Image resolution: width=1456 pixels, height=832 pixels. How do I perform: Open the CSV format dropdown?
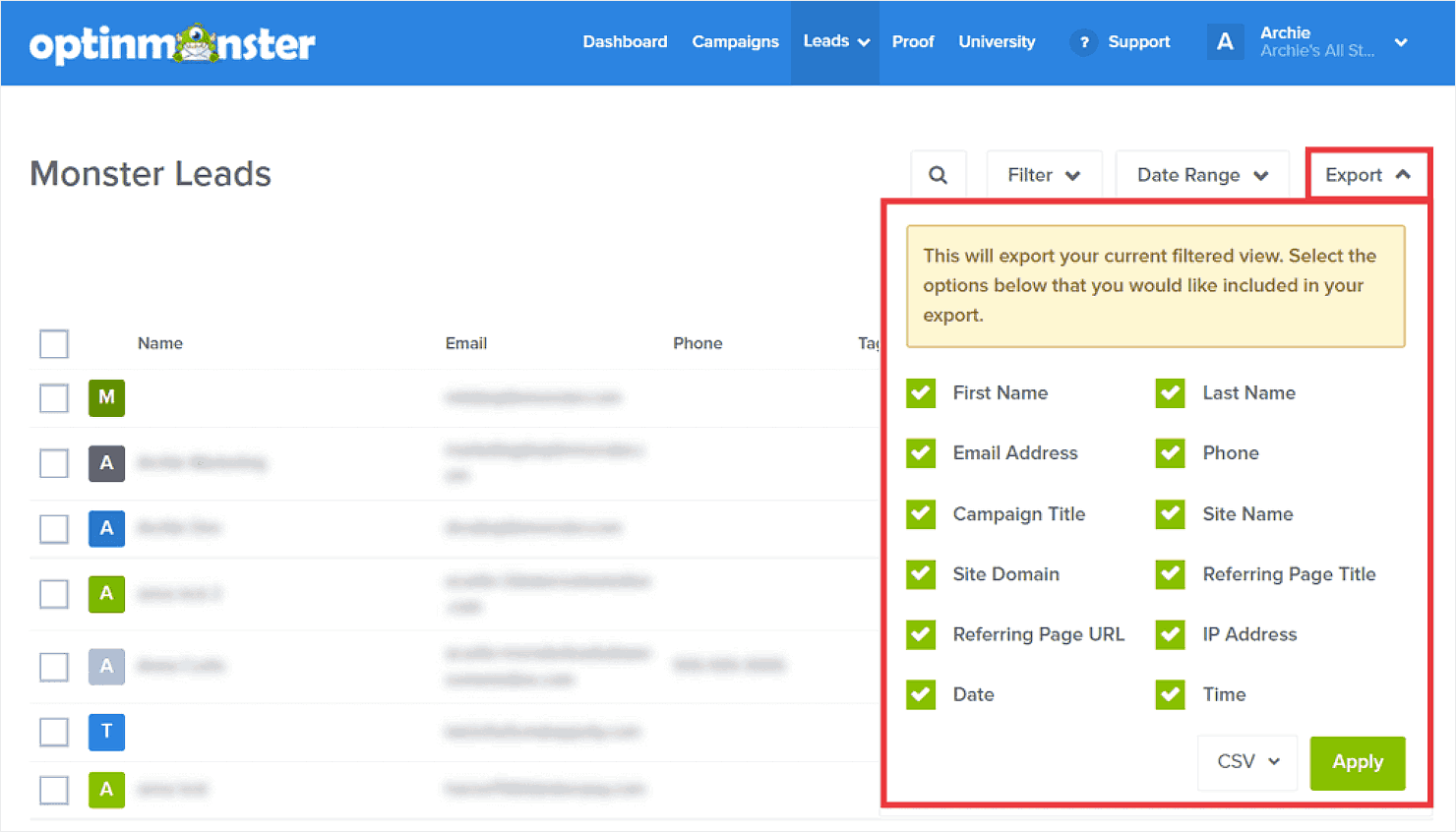[1246, 762]
